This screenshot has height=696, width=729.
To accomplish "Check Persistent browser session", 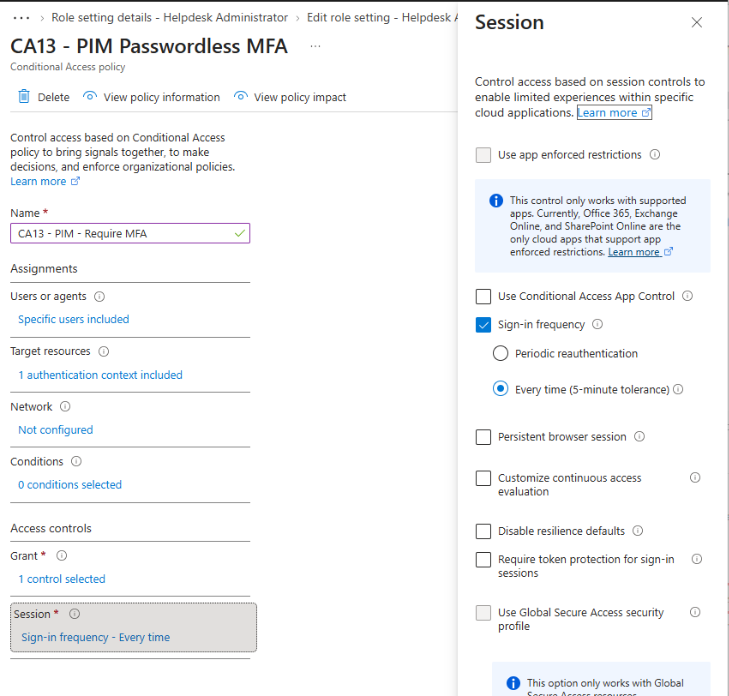I will tap(484, 437).
